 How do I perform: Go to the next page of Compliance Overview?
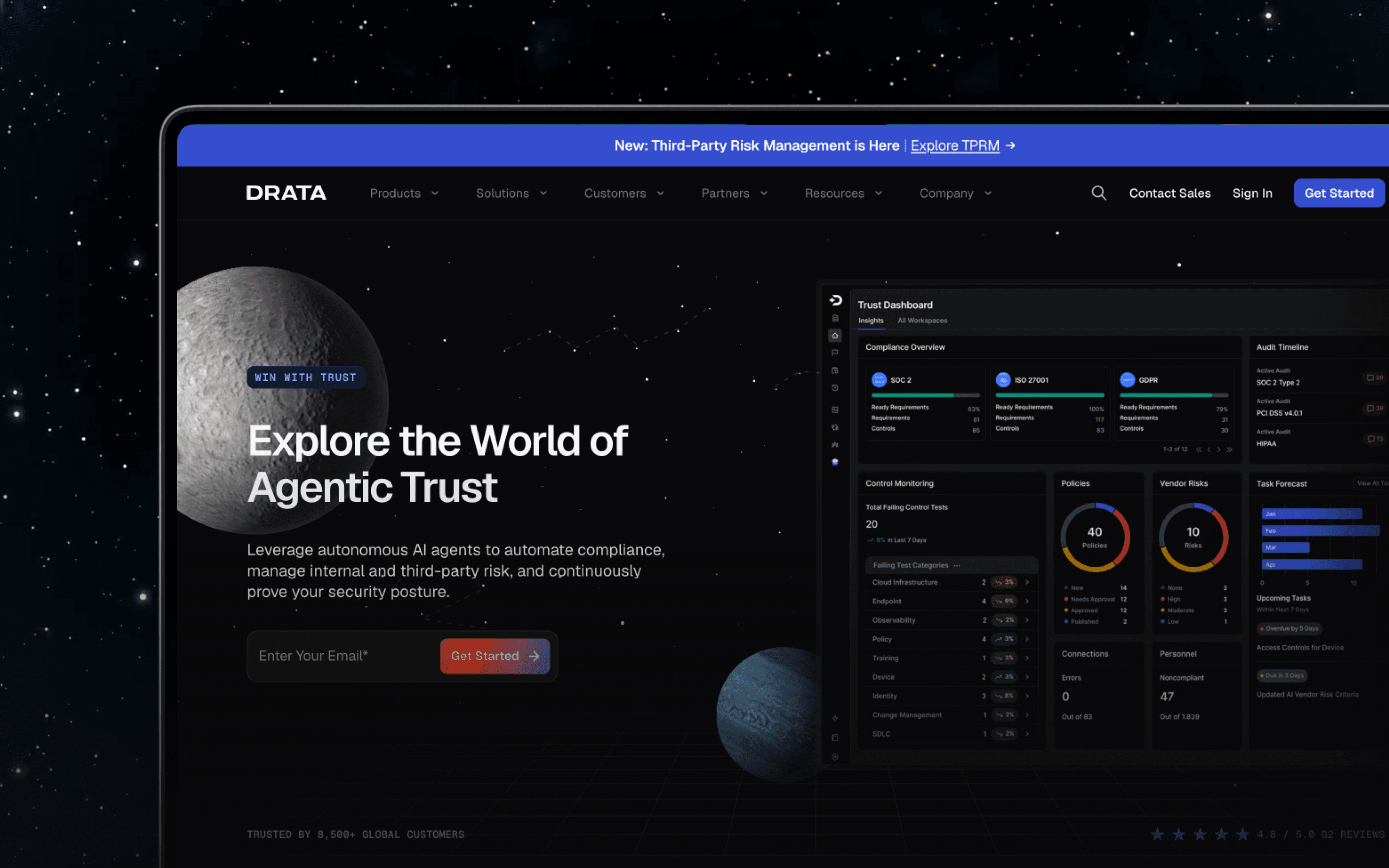pos(1219,450)
